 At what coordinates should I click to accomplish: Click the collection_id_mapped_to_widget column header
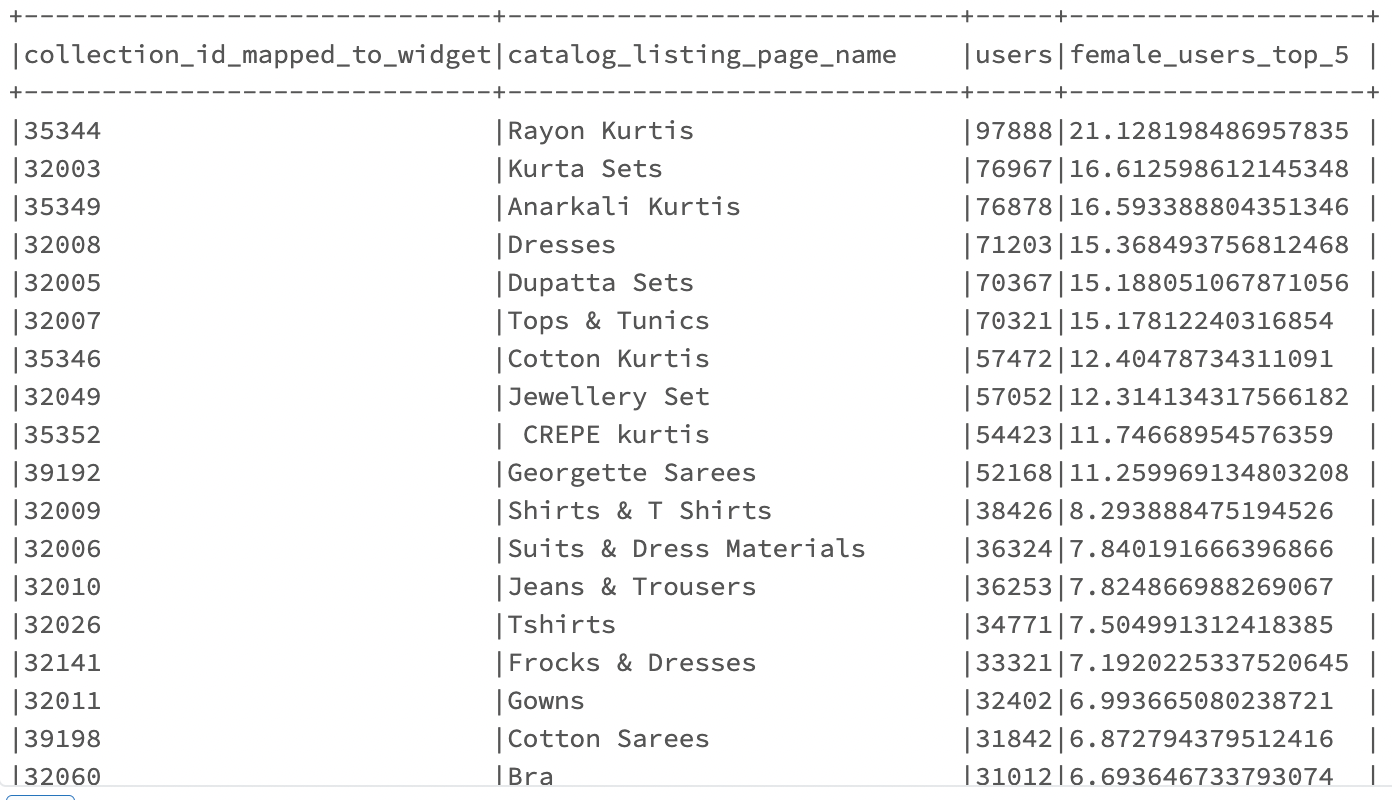tap(257, 55)
